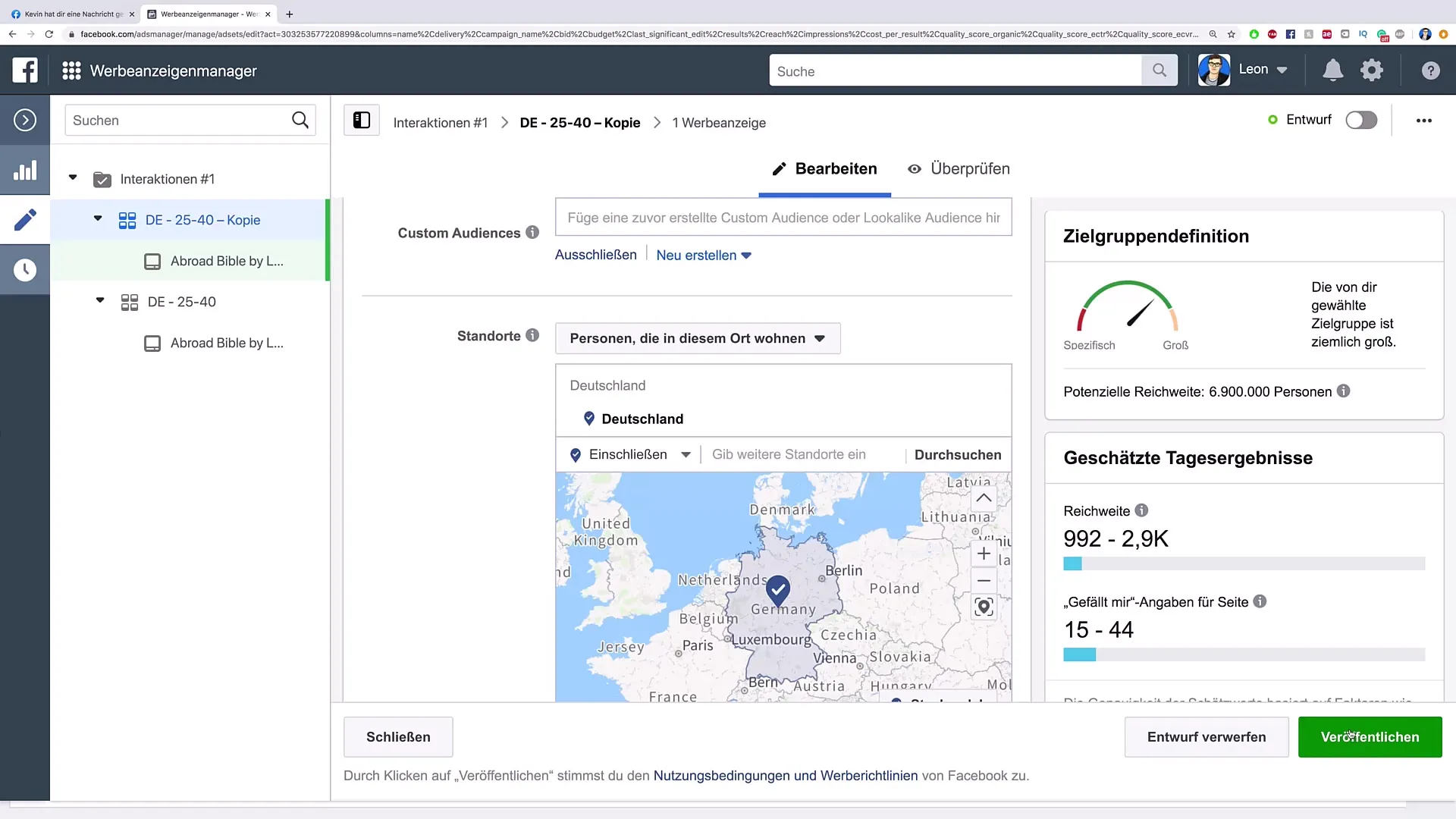Collapse the Interaktionen #1 campaign tree

[73, 178]
